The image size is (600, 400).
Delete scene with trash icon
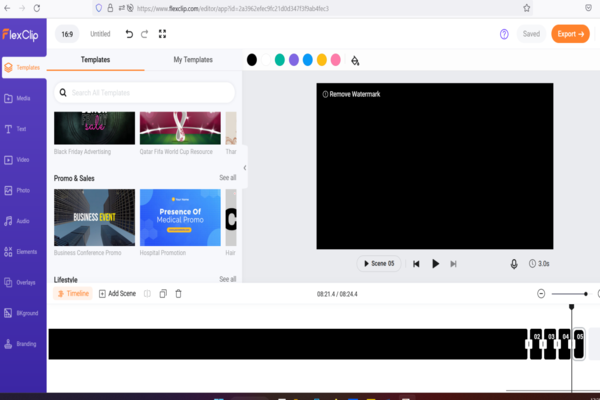point(178,294)
